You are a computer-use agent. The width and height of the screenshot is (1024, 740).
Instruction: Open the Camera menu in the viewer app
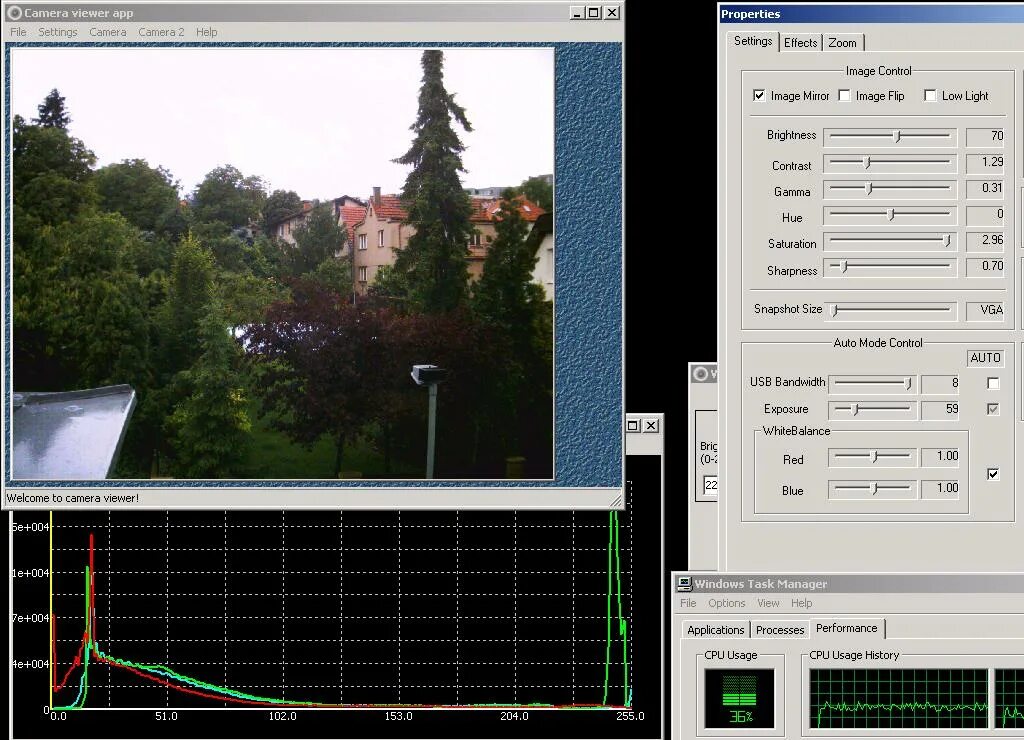click(107, 32)
